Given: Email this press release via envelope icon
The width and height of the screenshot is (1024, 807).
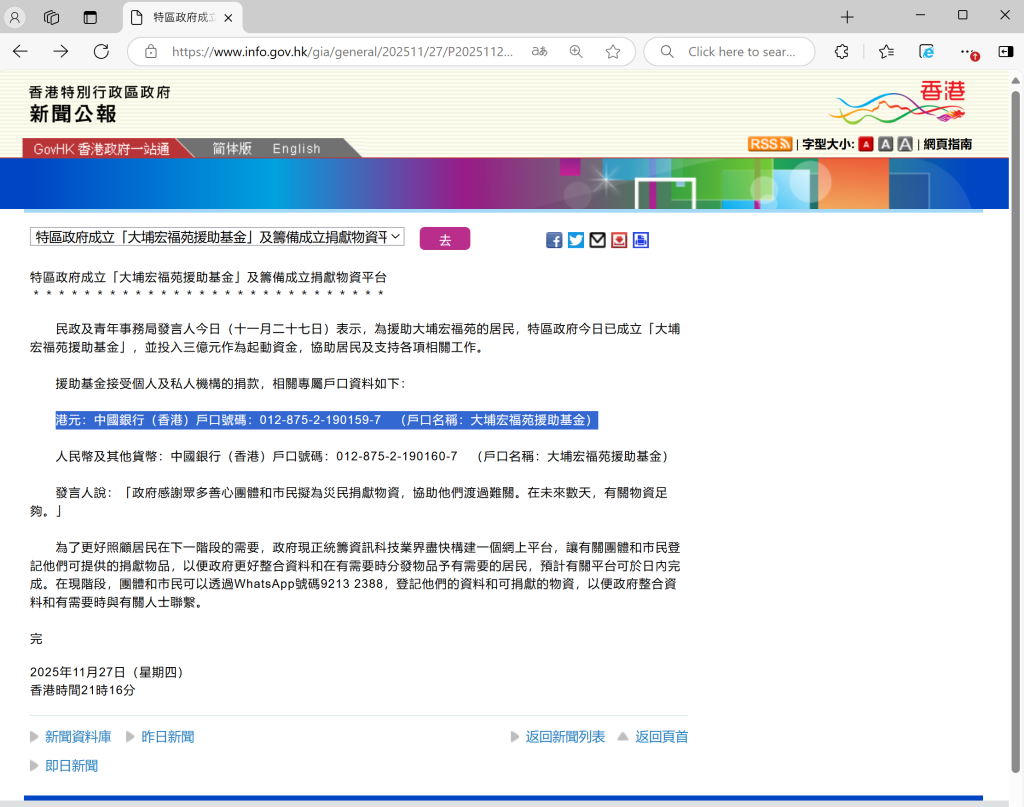Looking at the screenshot, I should coord(598,240).
